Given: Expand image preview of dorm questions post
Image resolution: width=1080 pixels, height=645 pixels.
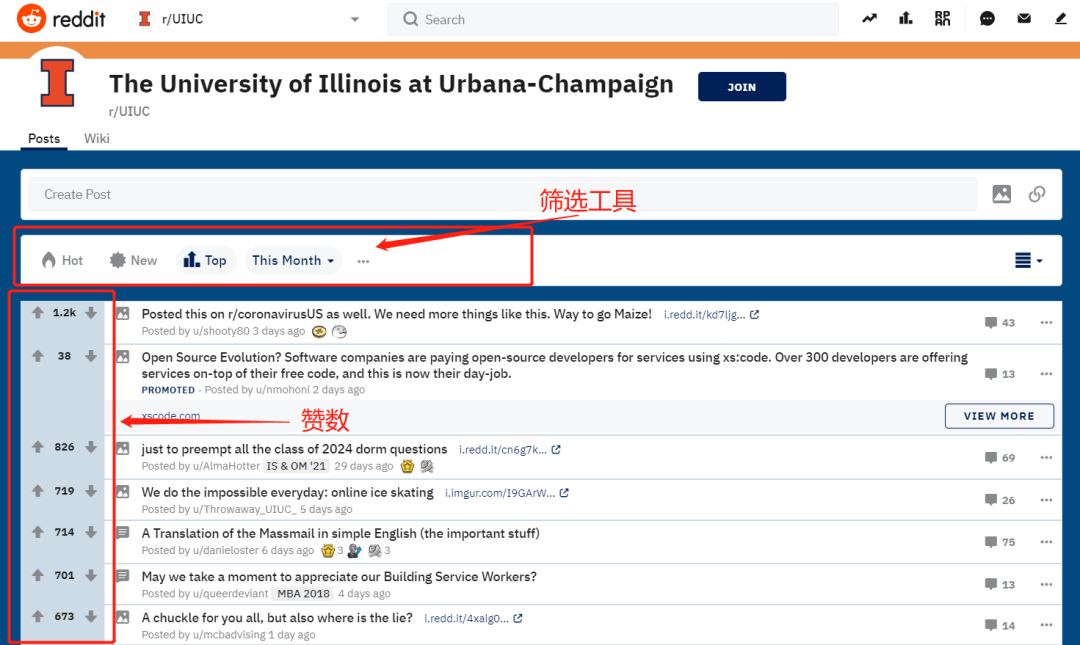Looking at the screenshot, I should [123, 449].
